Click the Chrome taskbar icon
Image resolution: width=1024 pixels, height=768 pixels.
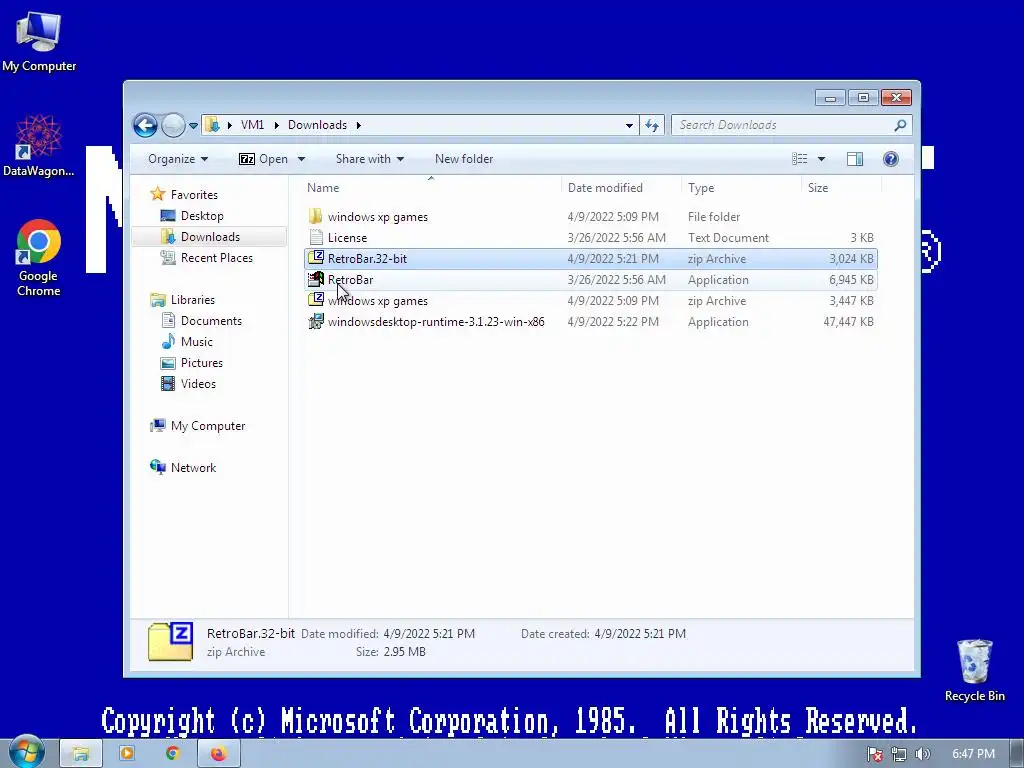point(172,754)
